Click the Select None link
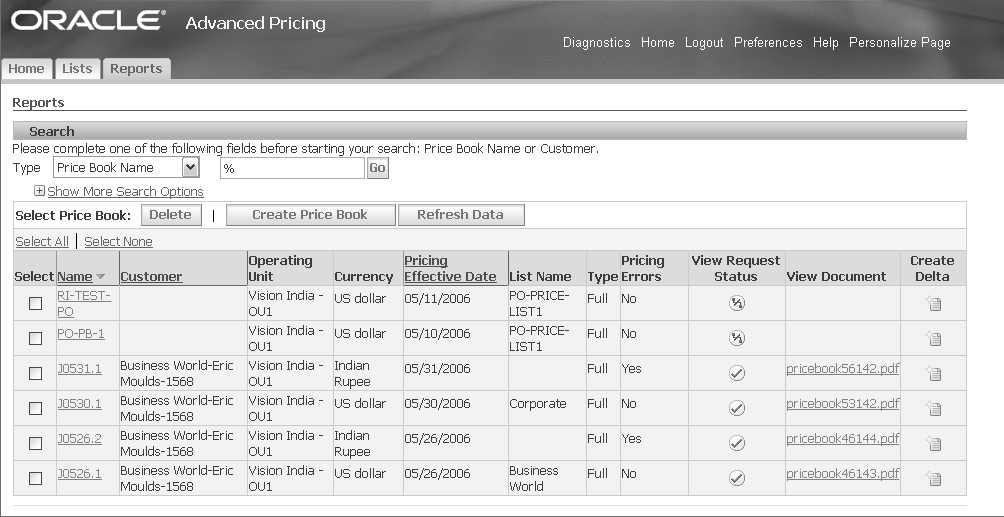The image size is (1004, 517). (118, 242)
